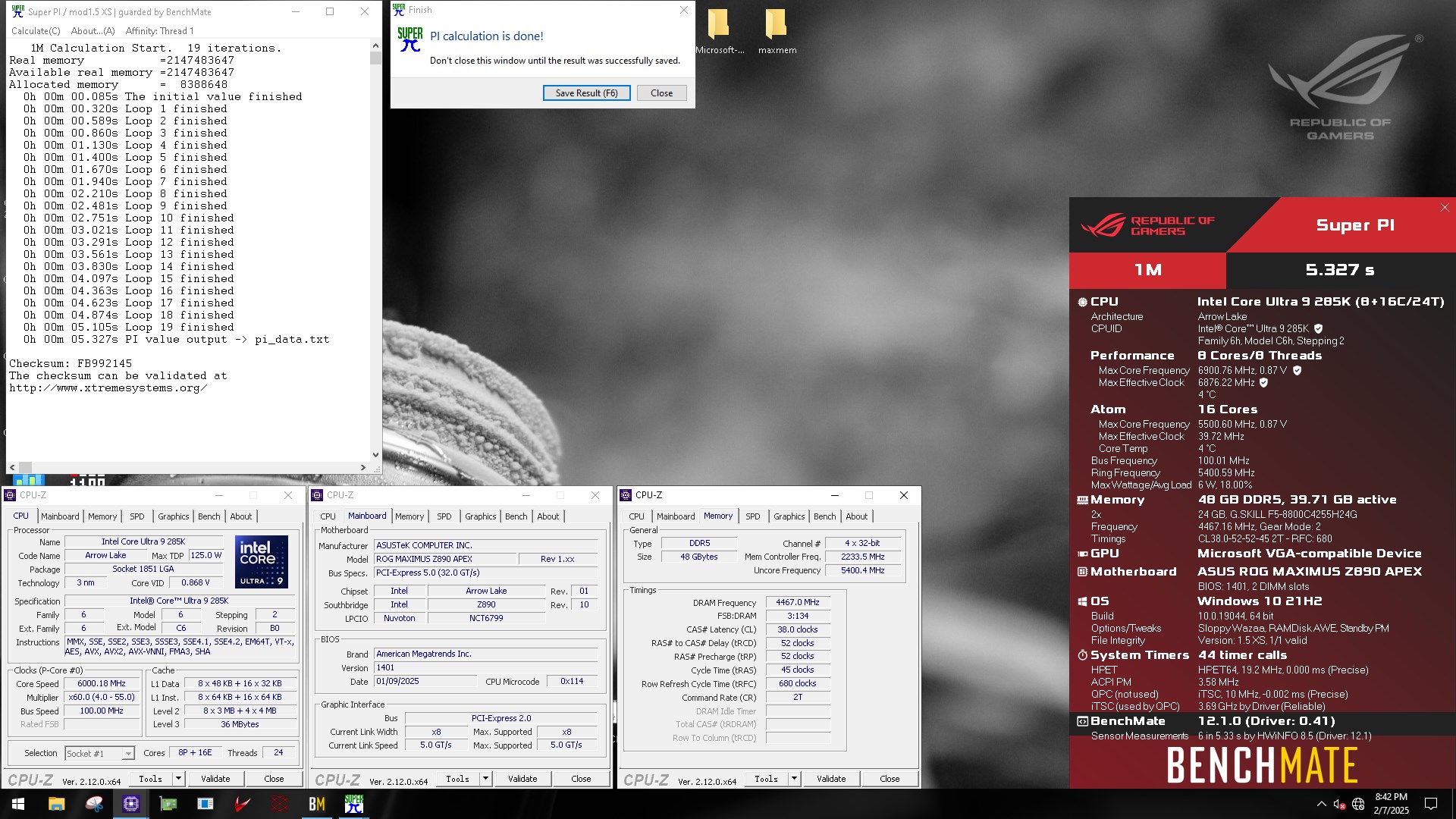Expand Tools dropdown arrow in Memory window

[x=794, y=778]
